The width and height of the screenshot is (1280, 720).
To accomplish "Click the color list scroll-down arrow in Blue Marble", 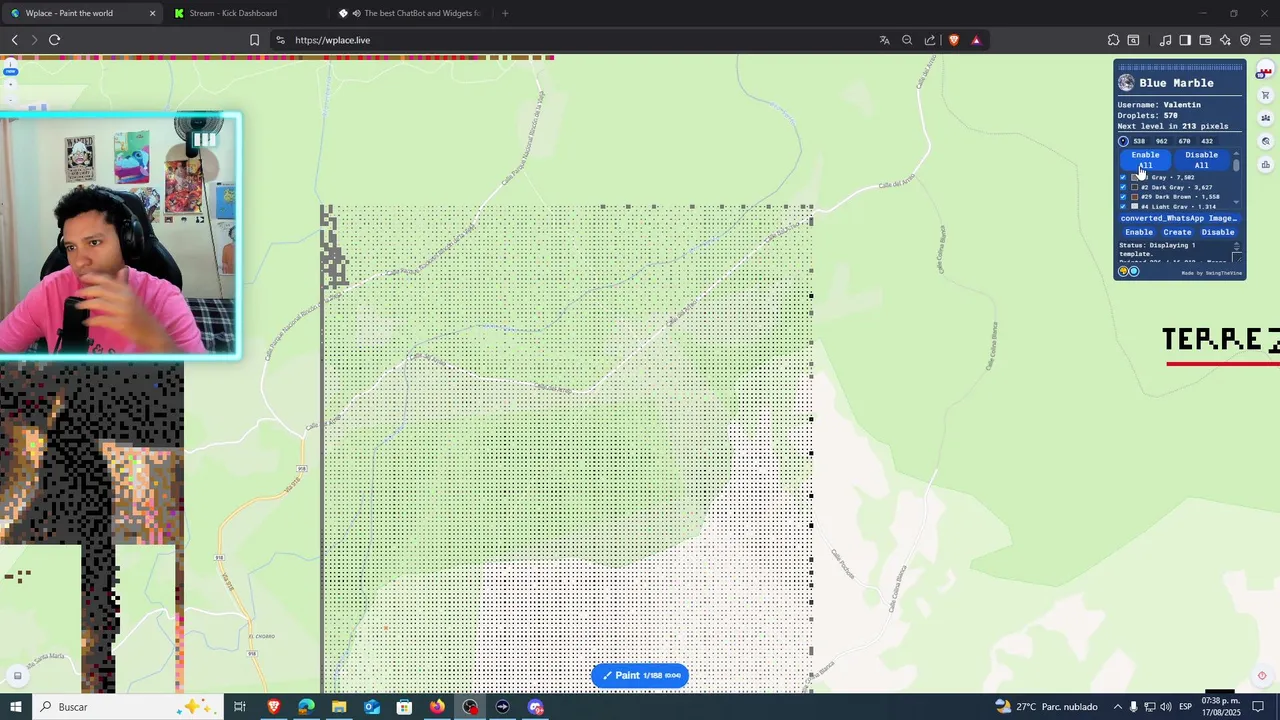I will coord(1236,204).
